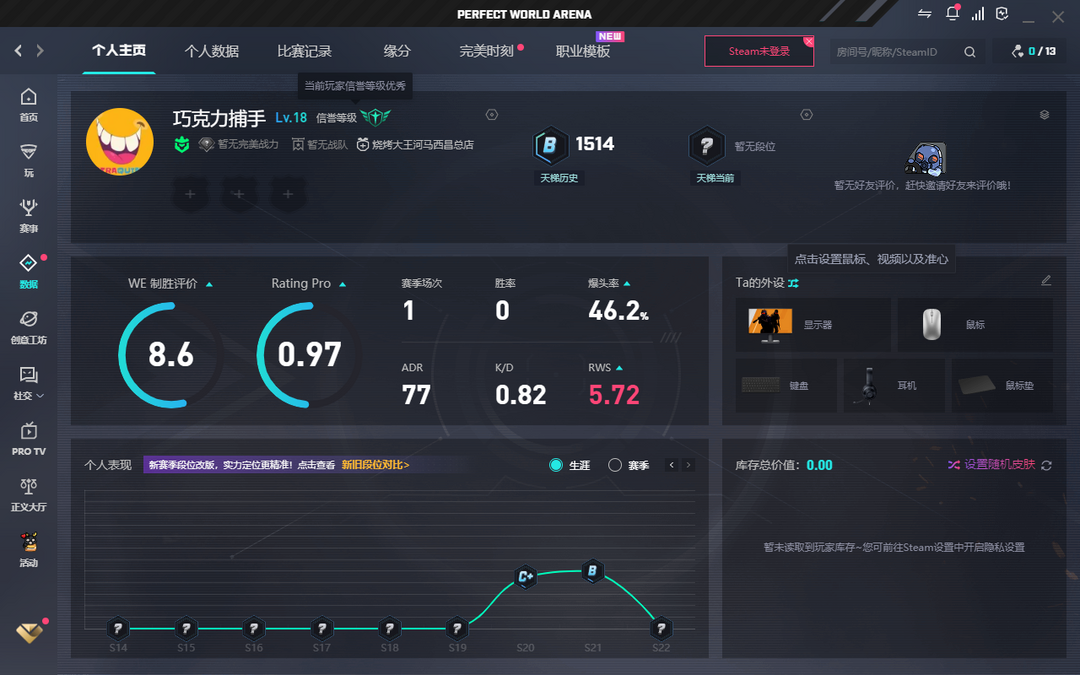Select the 生涯 career radio button
This screenshot has height=675, width=1080.
click(x=556, y=465)
